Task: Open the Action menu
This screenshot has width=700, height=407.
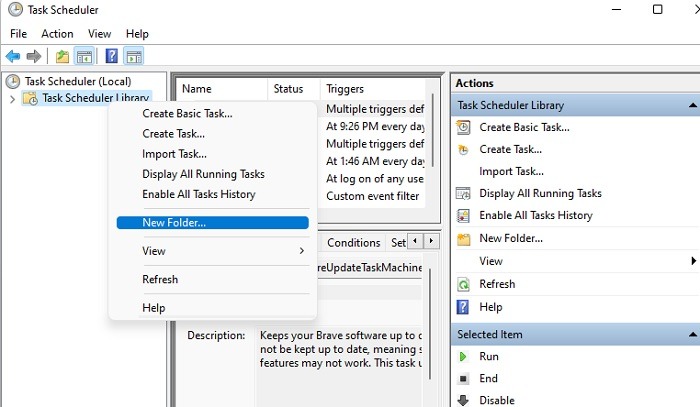Action: 57,34
